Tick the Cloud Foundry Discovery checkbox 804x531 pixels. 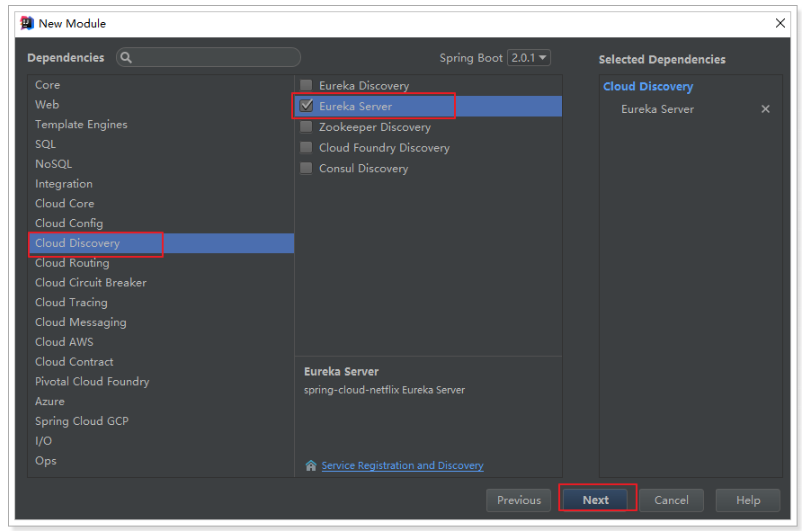tap(306, 148)
